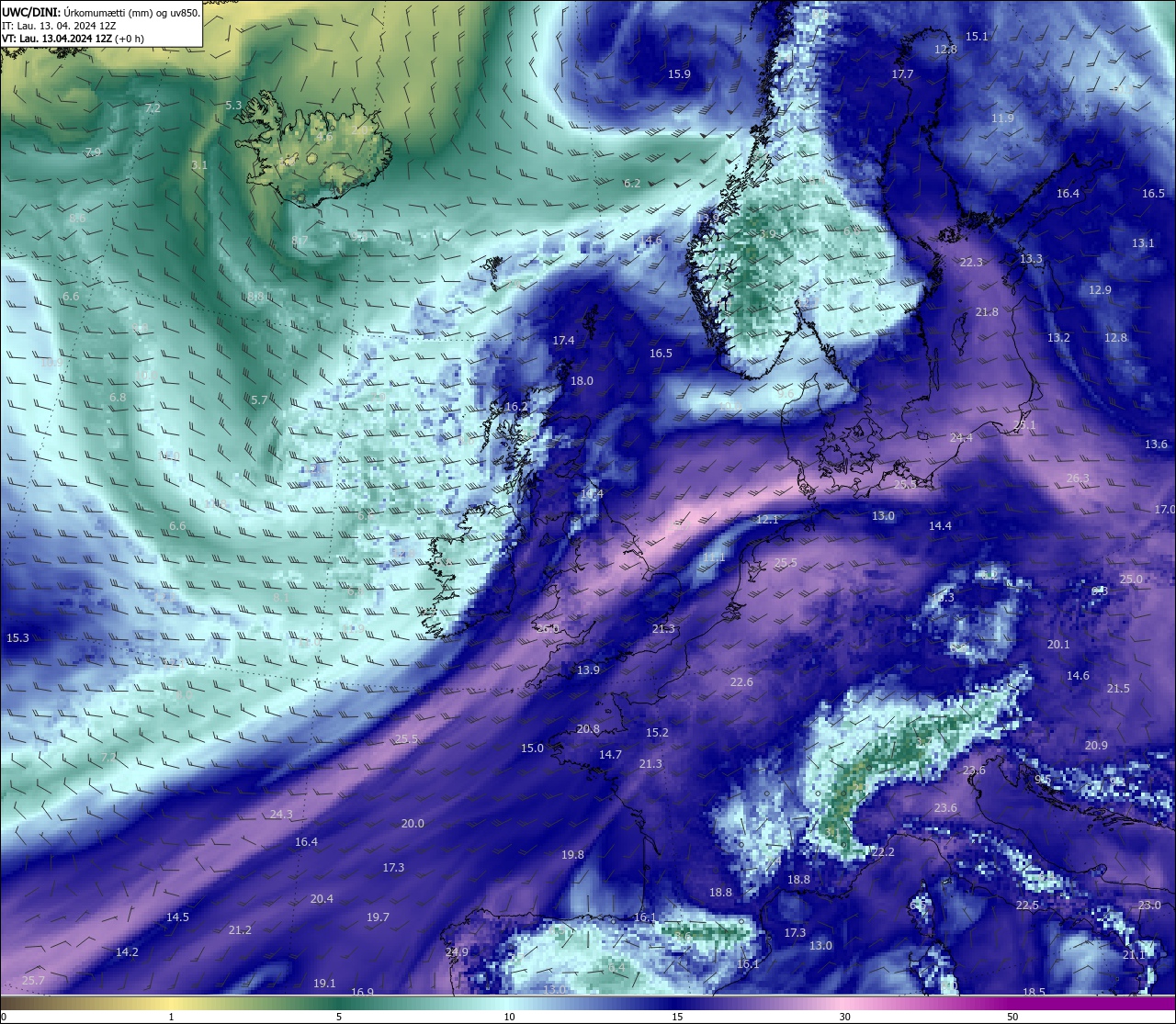Click the 21.8 value label
Viewport: 1176px width, 1024px height.
pos(987,312)
